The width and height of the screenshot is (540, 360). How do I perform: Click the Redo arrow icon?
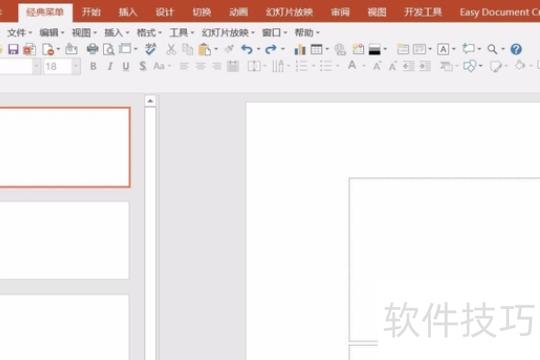coord(271,50)
